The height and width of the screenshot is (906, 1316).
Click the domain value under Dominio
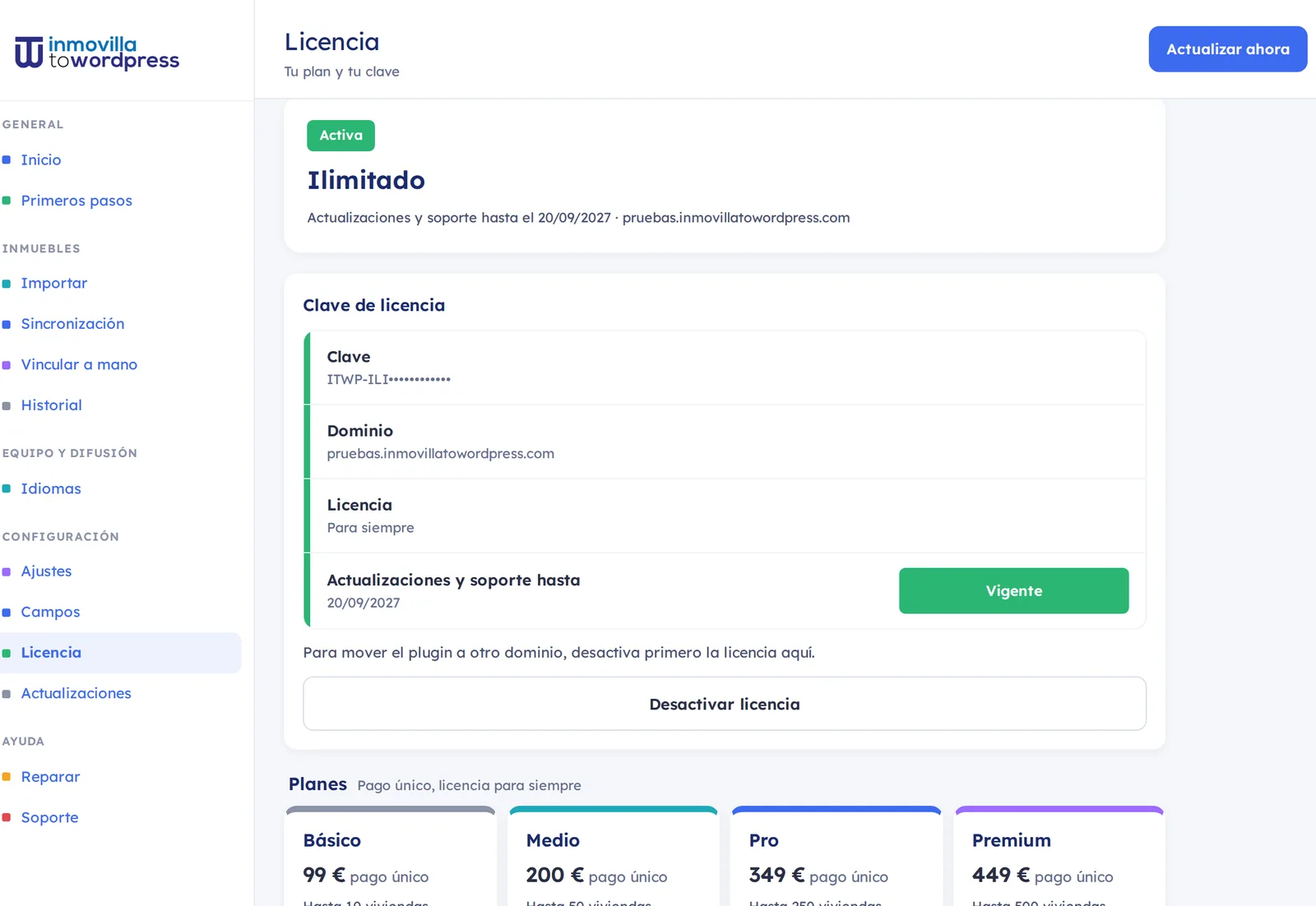(x=441, y=454)
